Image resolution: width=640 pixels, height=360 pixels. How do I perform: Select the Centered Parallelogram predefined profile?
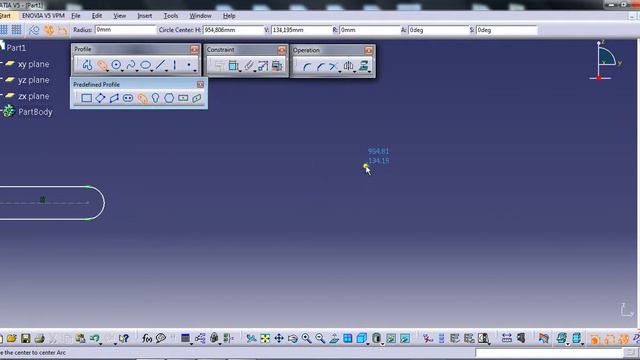coord(197,98)
